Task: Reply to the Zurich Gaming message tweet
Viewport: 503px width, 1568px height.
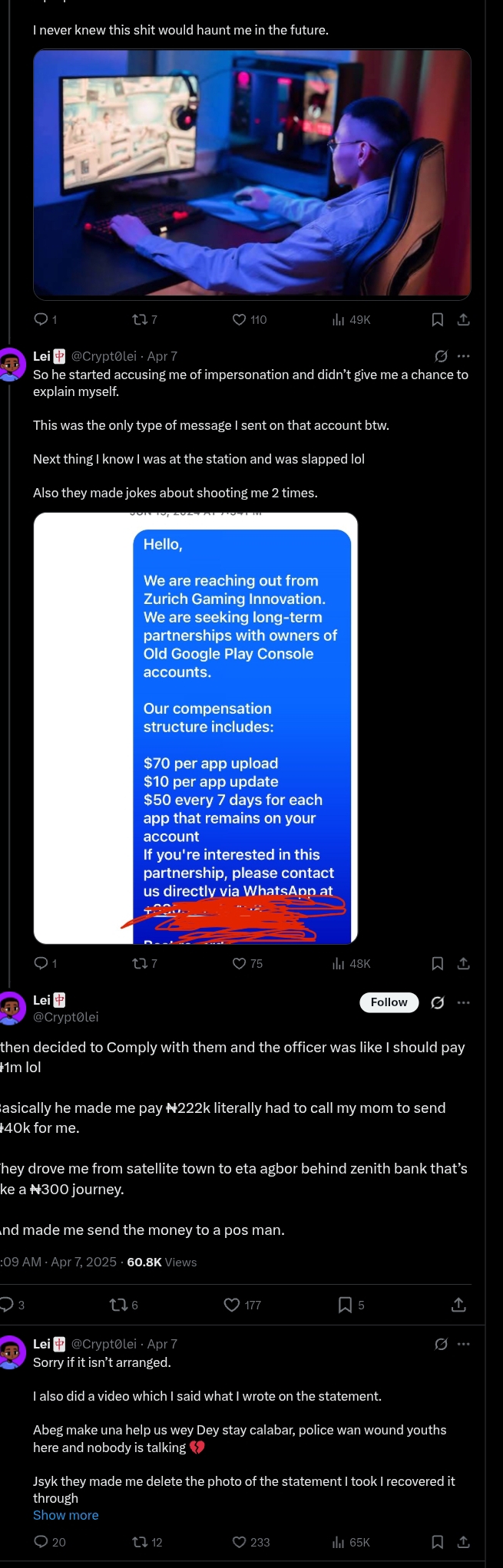Action: pos(41,963)
